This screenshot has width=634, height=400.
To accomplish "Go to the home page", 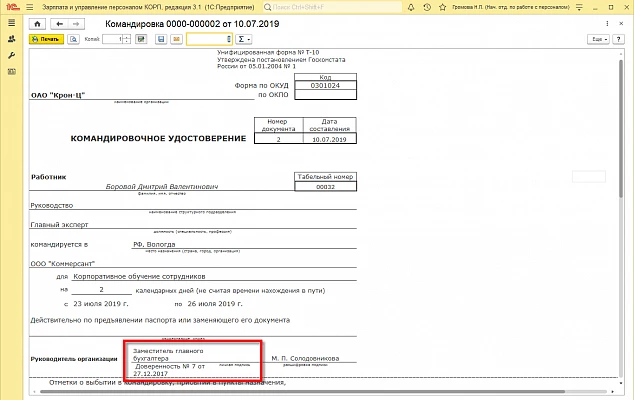I will [x=37, y=24].
